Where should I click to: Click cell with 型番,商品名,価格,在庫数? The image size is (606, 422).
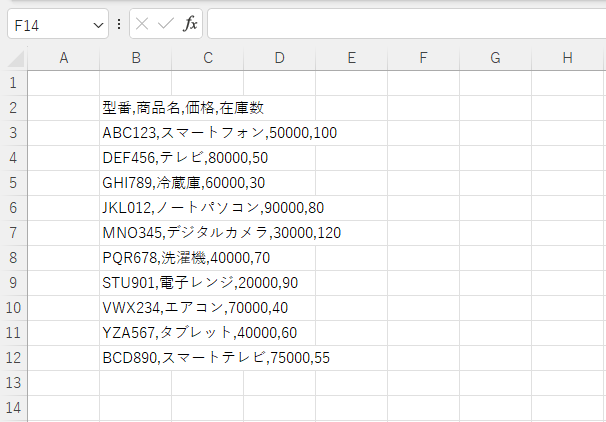136,108
